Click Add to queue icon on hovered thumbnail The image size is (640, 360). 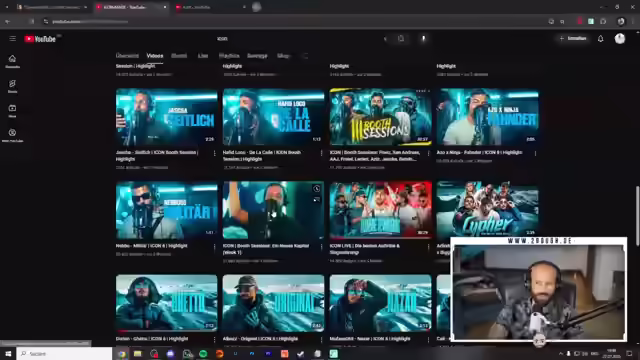coord(317,200)
